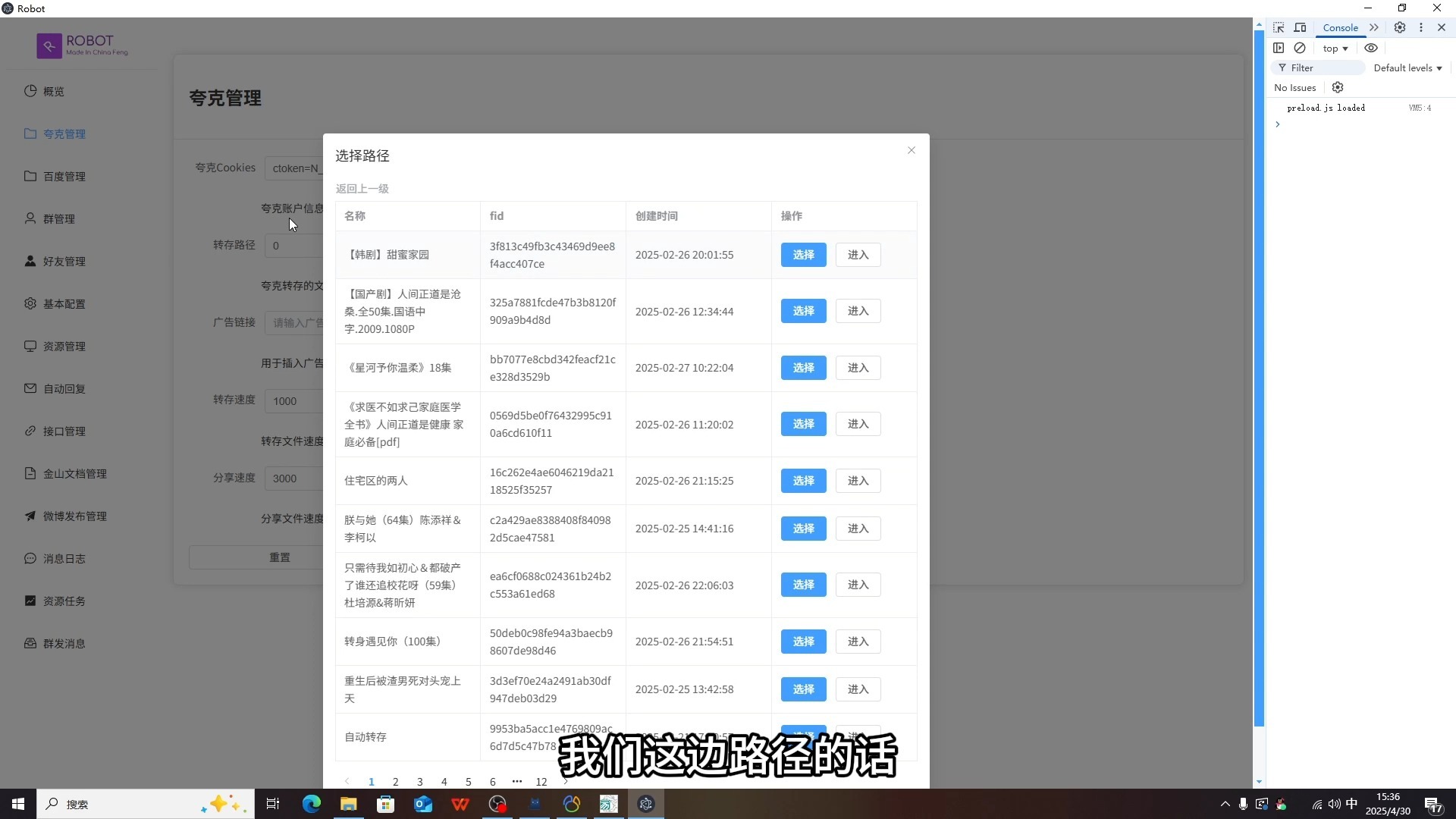Image resolution: width=1456 pixels, height=819 pixels.
Task: Open the top frame context dropdown
Action: tap(1333, 48)
